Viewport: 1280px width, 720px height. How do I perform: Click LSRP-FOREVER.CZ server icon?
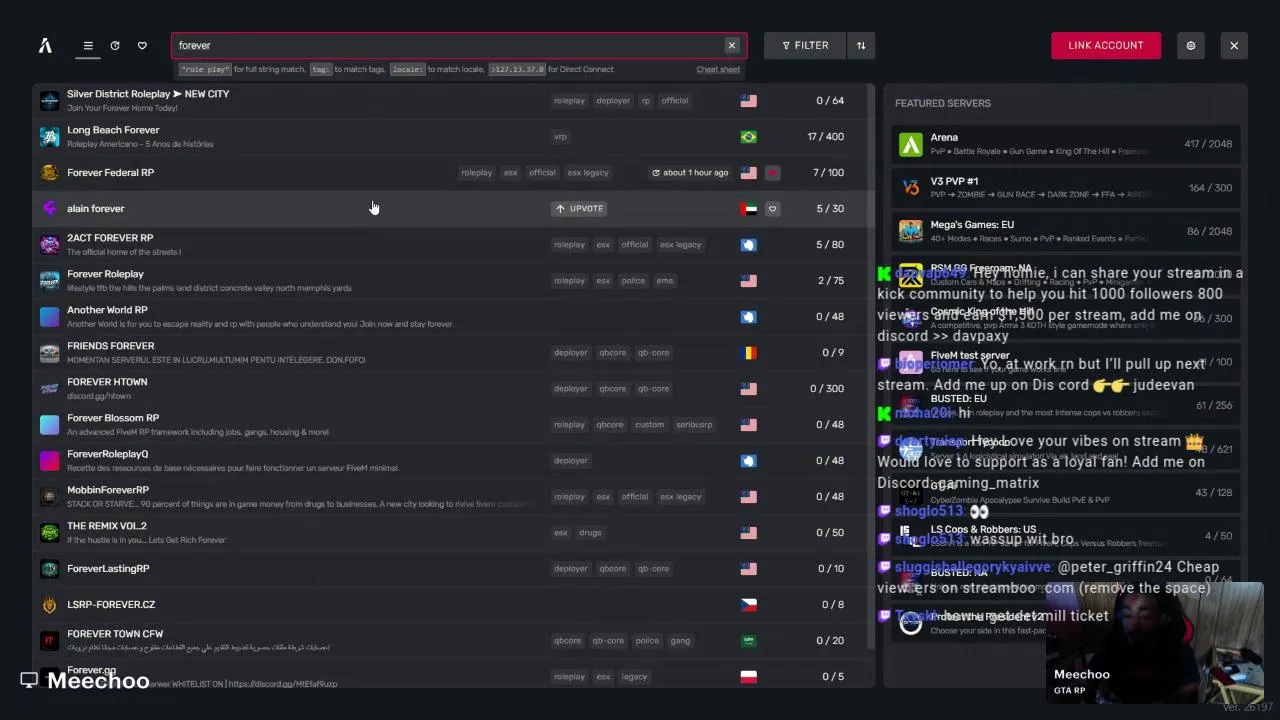click(49, 604)
